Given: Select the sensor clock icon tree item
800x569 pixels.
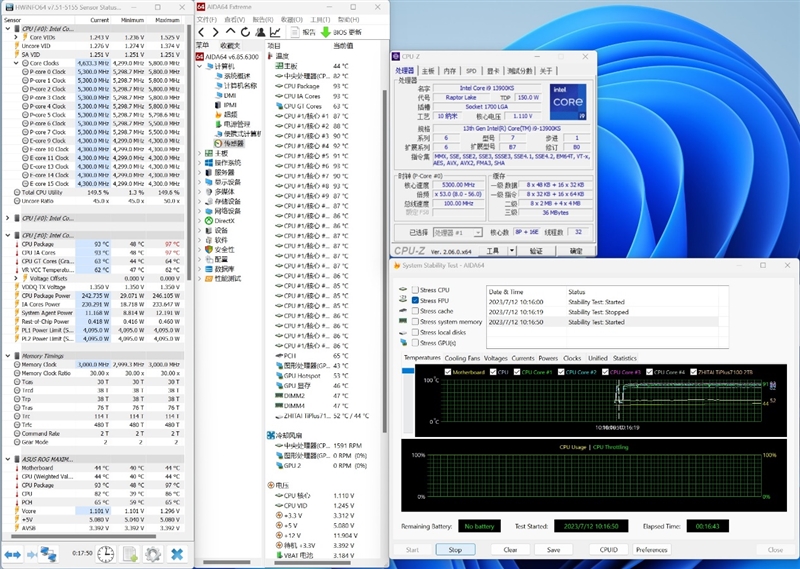Looking at the screenshot, I should (x=218, y=143).
